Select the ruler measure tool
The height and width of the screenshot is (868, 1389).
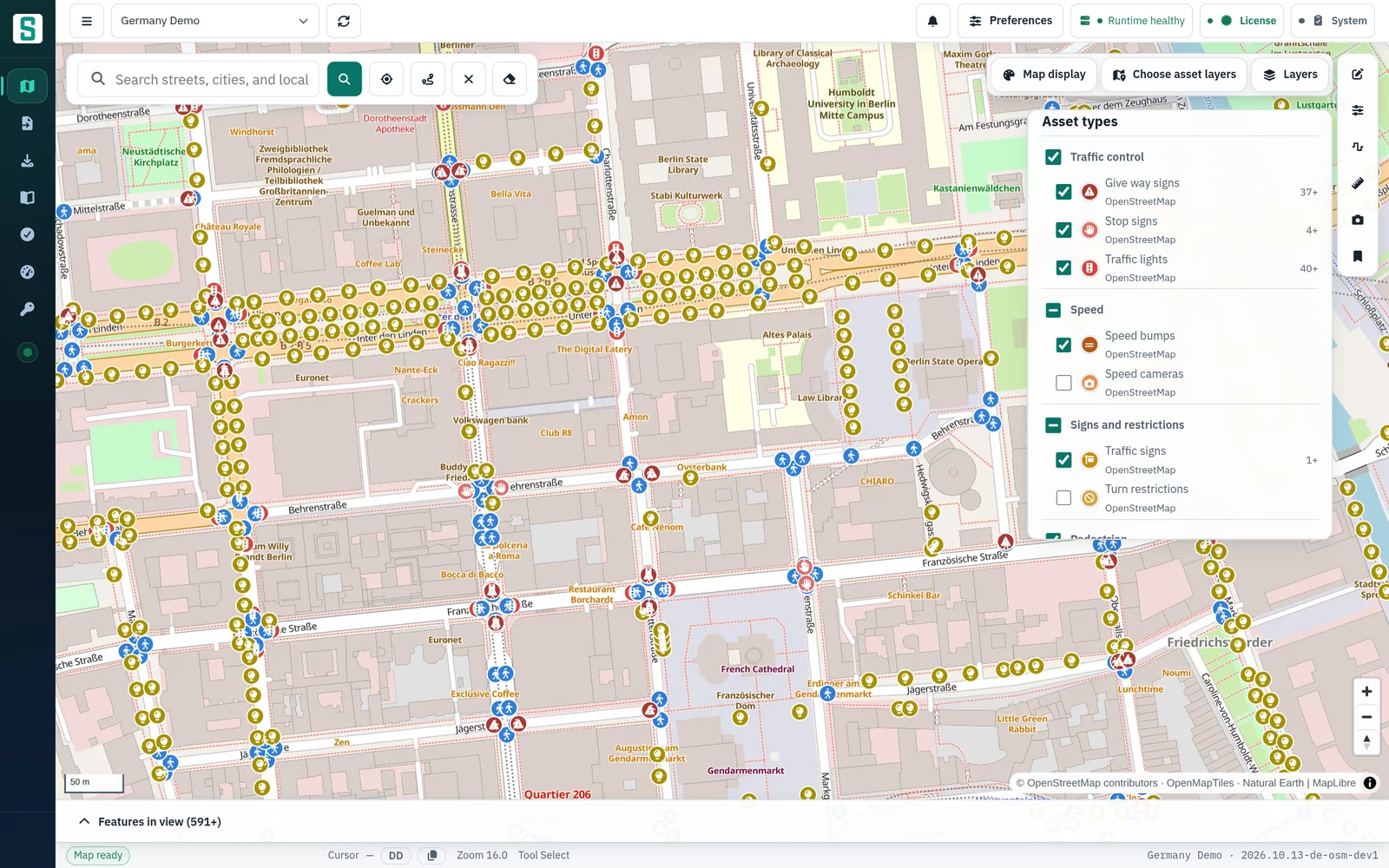tap(1358, 183)
